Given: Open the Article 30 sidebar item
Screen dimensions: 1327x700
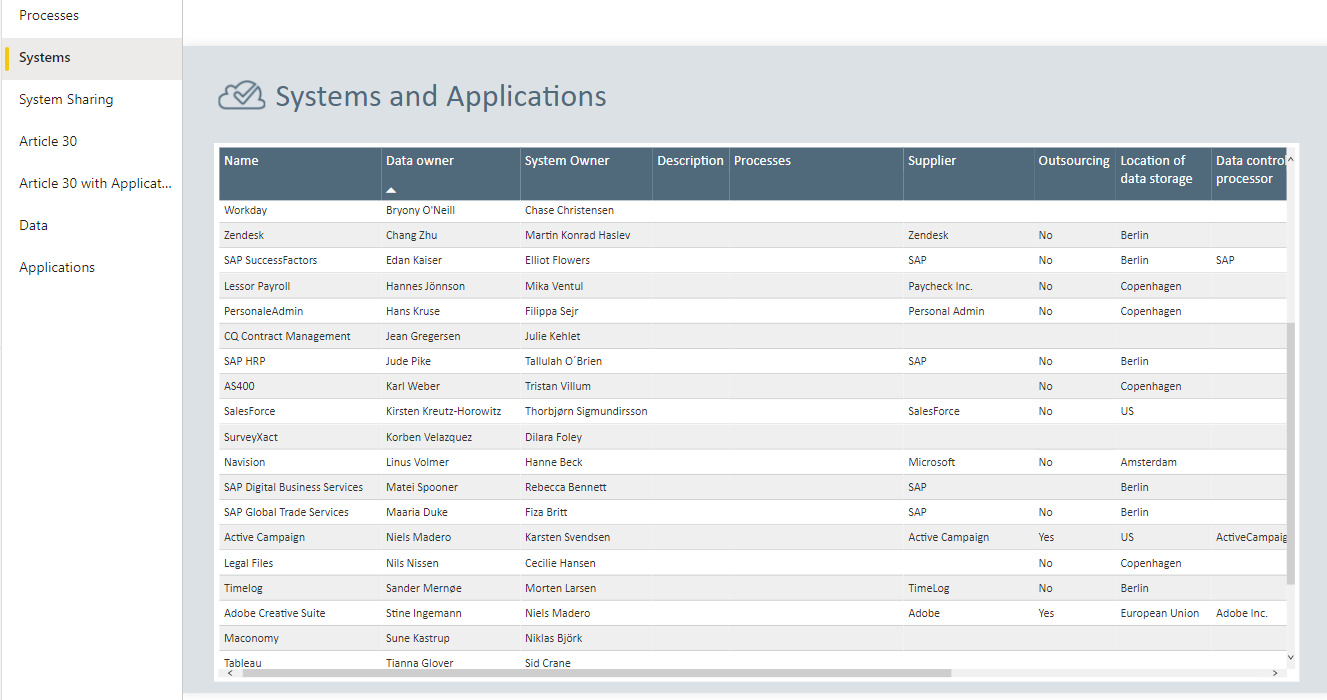Looking at the screenshot, I should point(48,142).
